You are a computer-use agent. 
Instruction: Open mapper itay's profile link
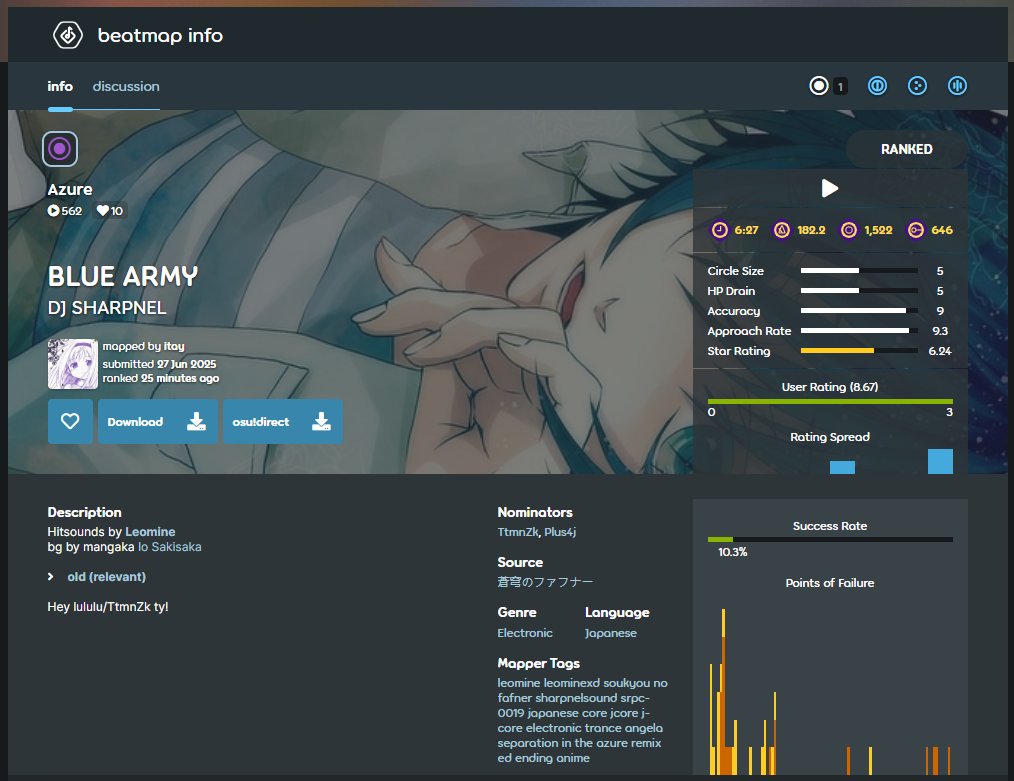(174, 347)
